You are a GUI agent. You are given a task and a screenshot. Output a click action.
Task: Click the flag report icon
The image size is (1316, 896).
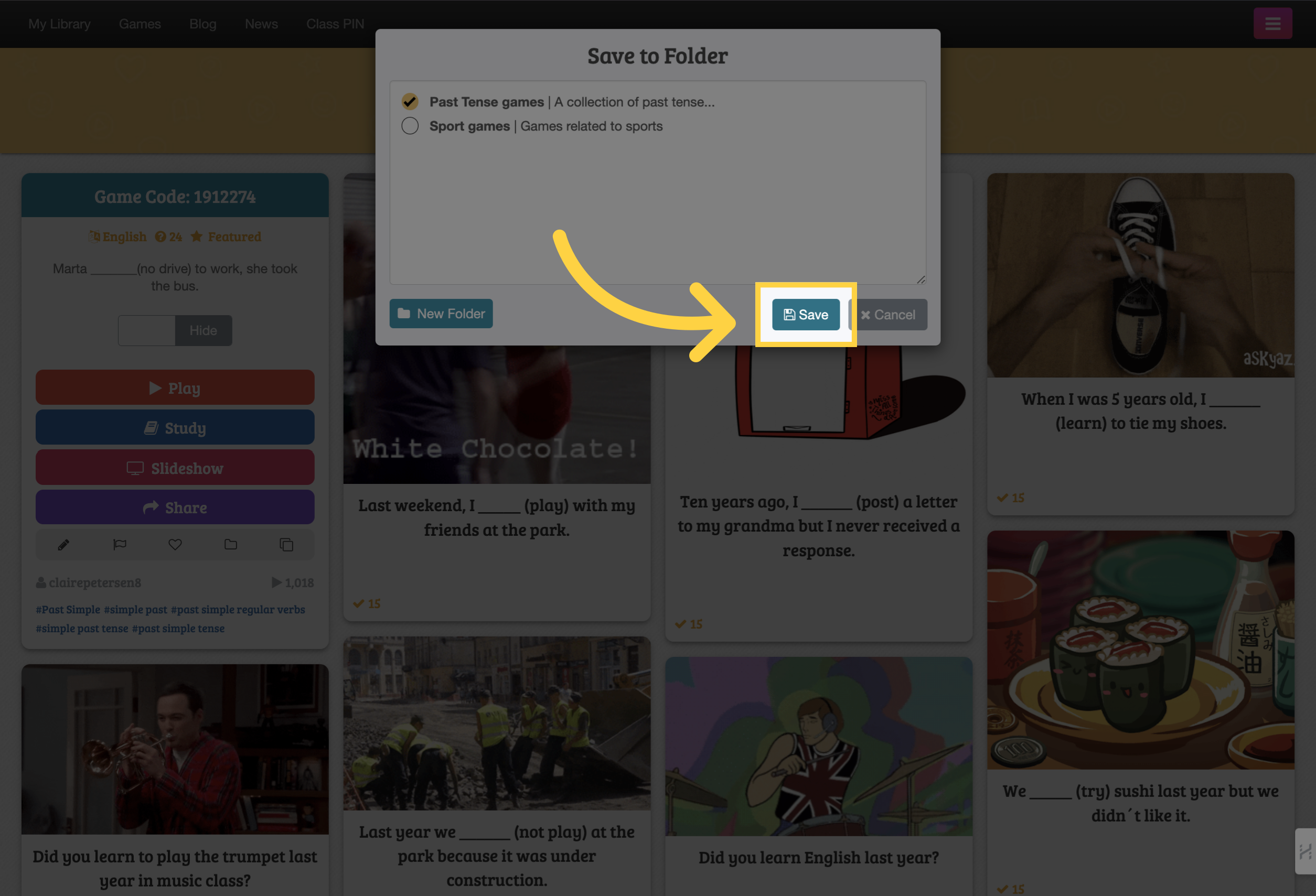pos(120,545)
